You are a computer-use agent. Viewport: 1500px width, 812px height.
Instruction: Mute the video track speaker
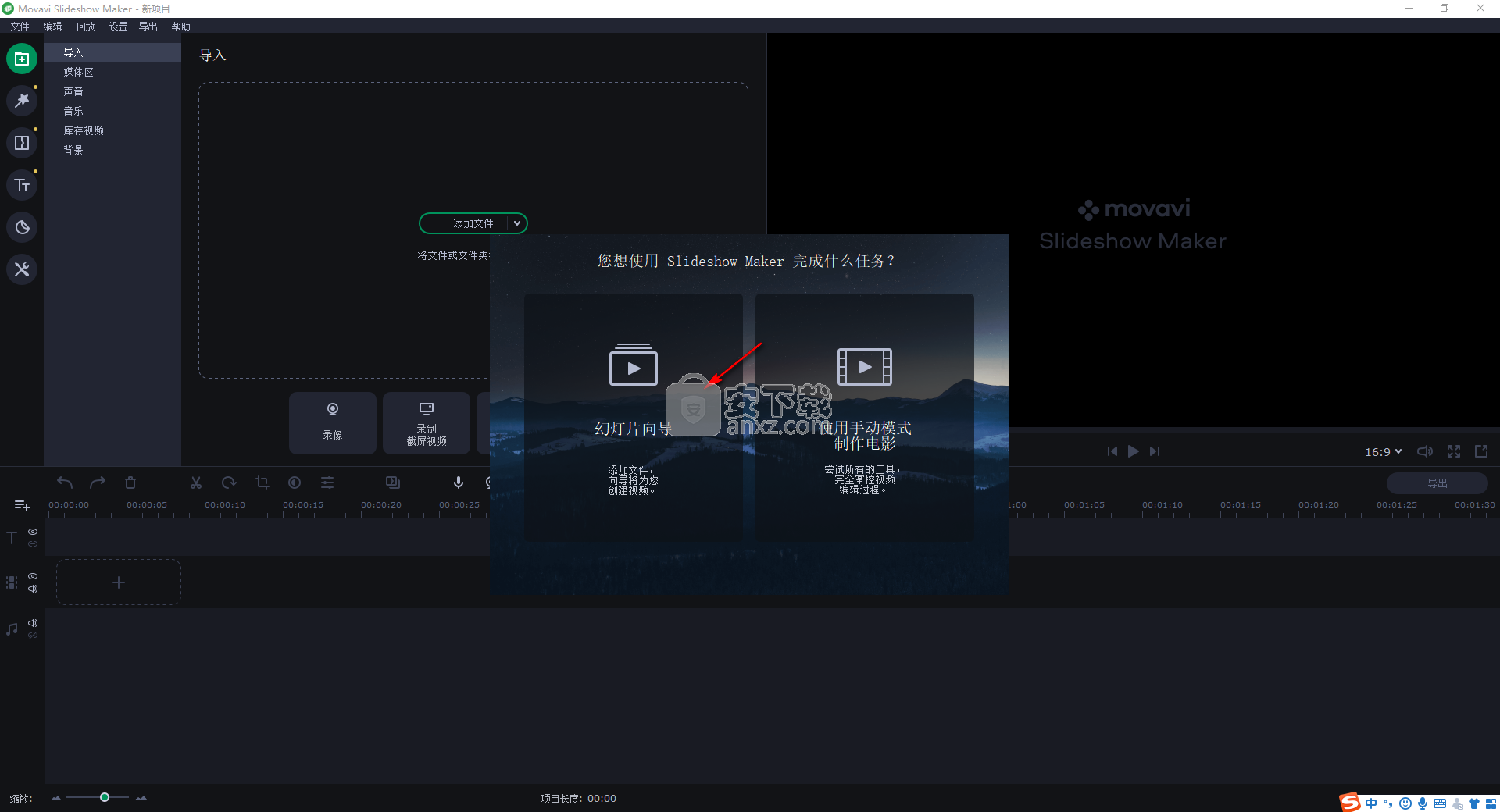33,589
